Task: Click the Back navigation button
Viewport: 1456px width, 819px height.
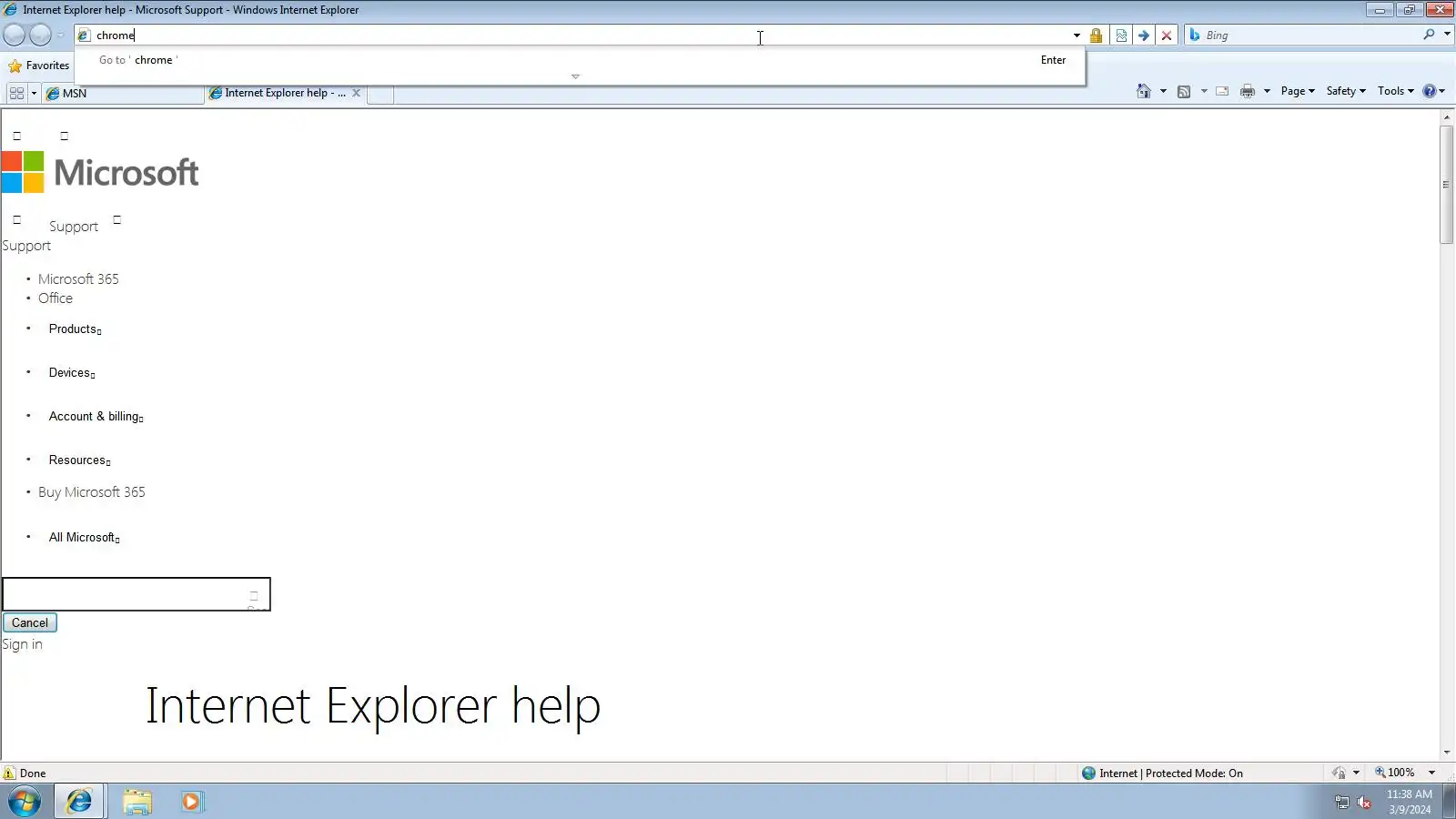Action: point(15,35)
